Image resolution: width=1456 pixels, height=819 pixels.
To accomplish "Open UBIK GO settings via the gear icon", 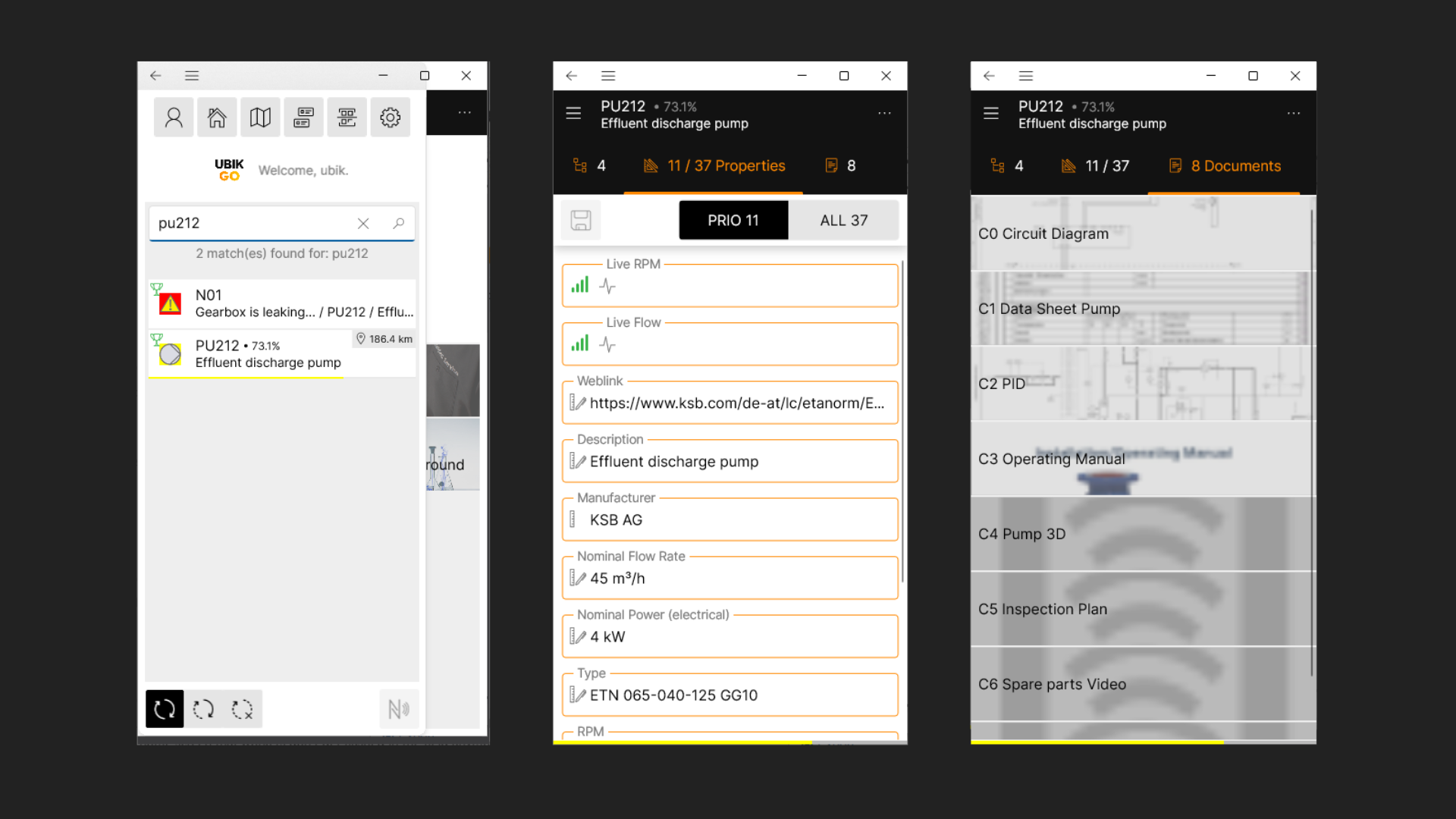I will click(390, 117).
